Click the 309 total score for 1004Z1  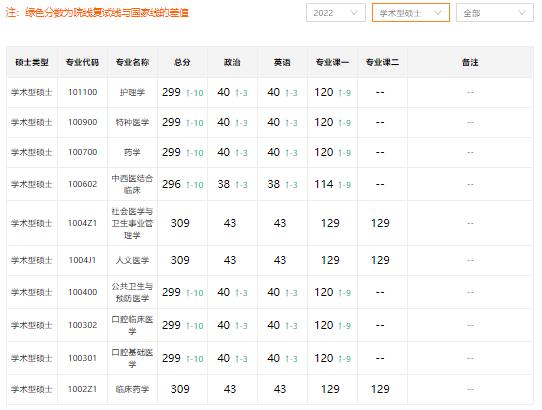point(180,223)
